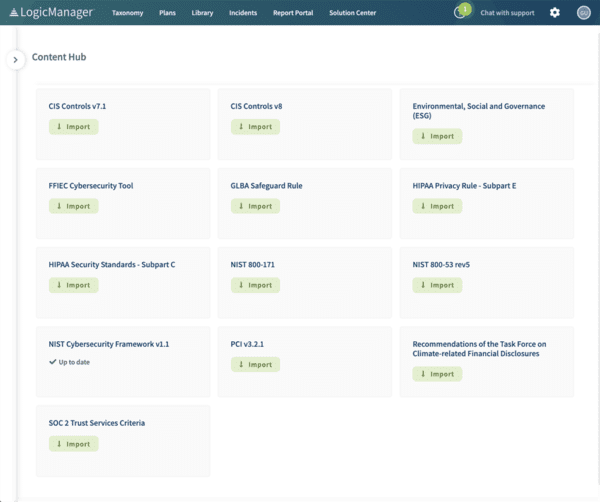Import HIPAA Security Standards - Subpart C
The width and height of the screenshot is (600, 502).
(x=73, y=285)
